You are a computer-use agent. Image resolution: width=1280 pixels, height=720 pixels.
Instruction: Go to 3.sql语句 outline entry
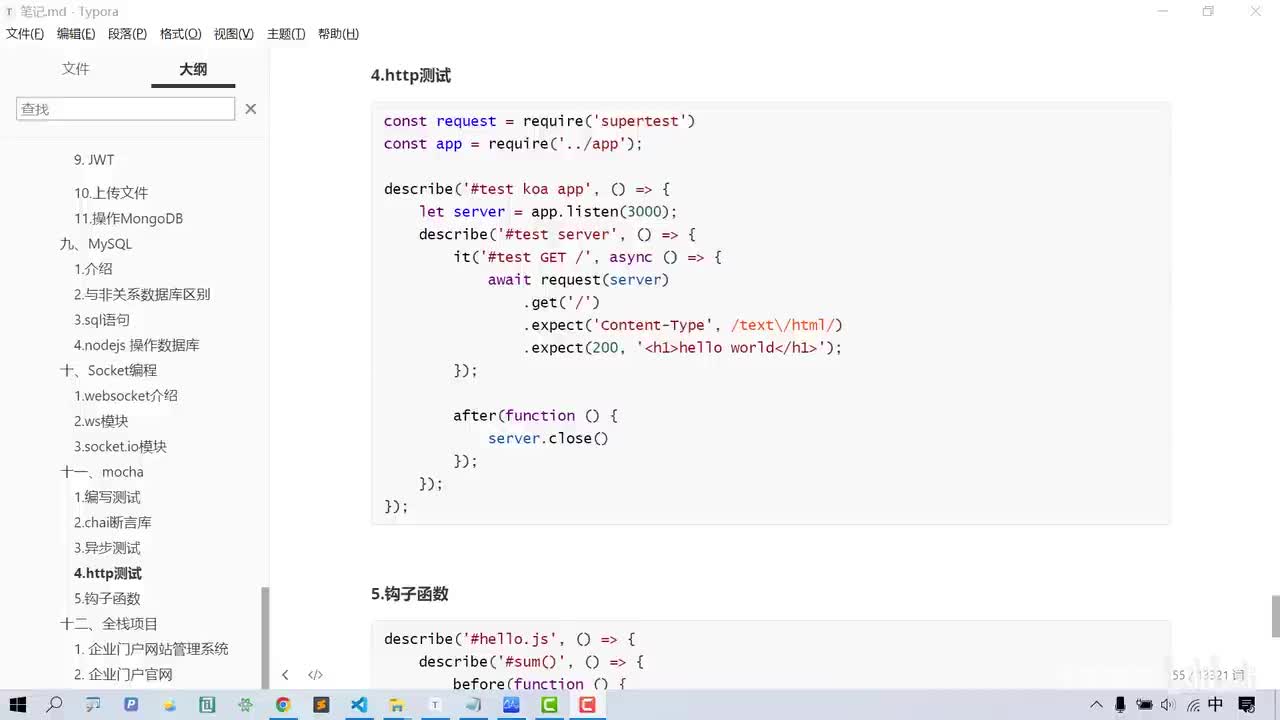pyautogui.click(x=102, y=320)
